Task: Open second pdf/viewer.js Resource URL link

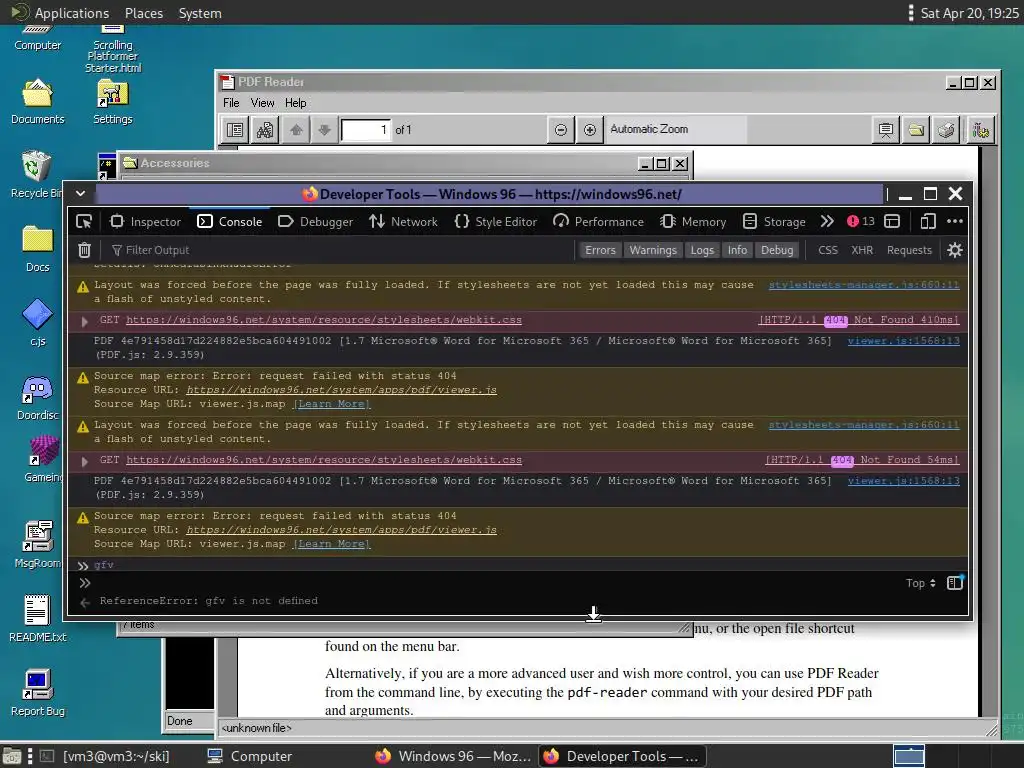Action: (342, 530)
